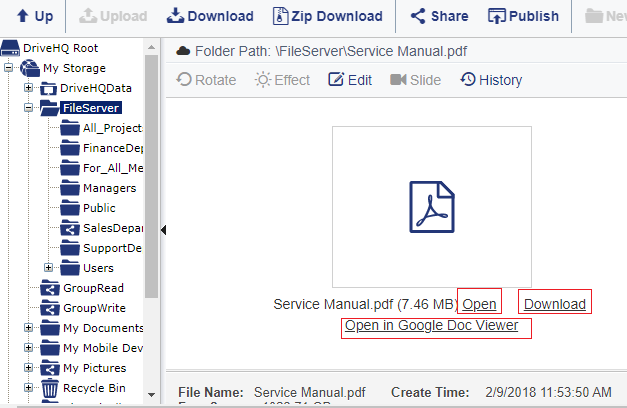Image resolution: width=627 pixels, height=408 pixels.
Task: Open the Recycle Bin
Action: (93, 387)
